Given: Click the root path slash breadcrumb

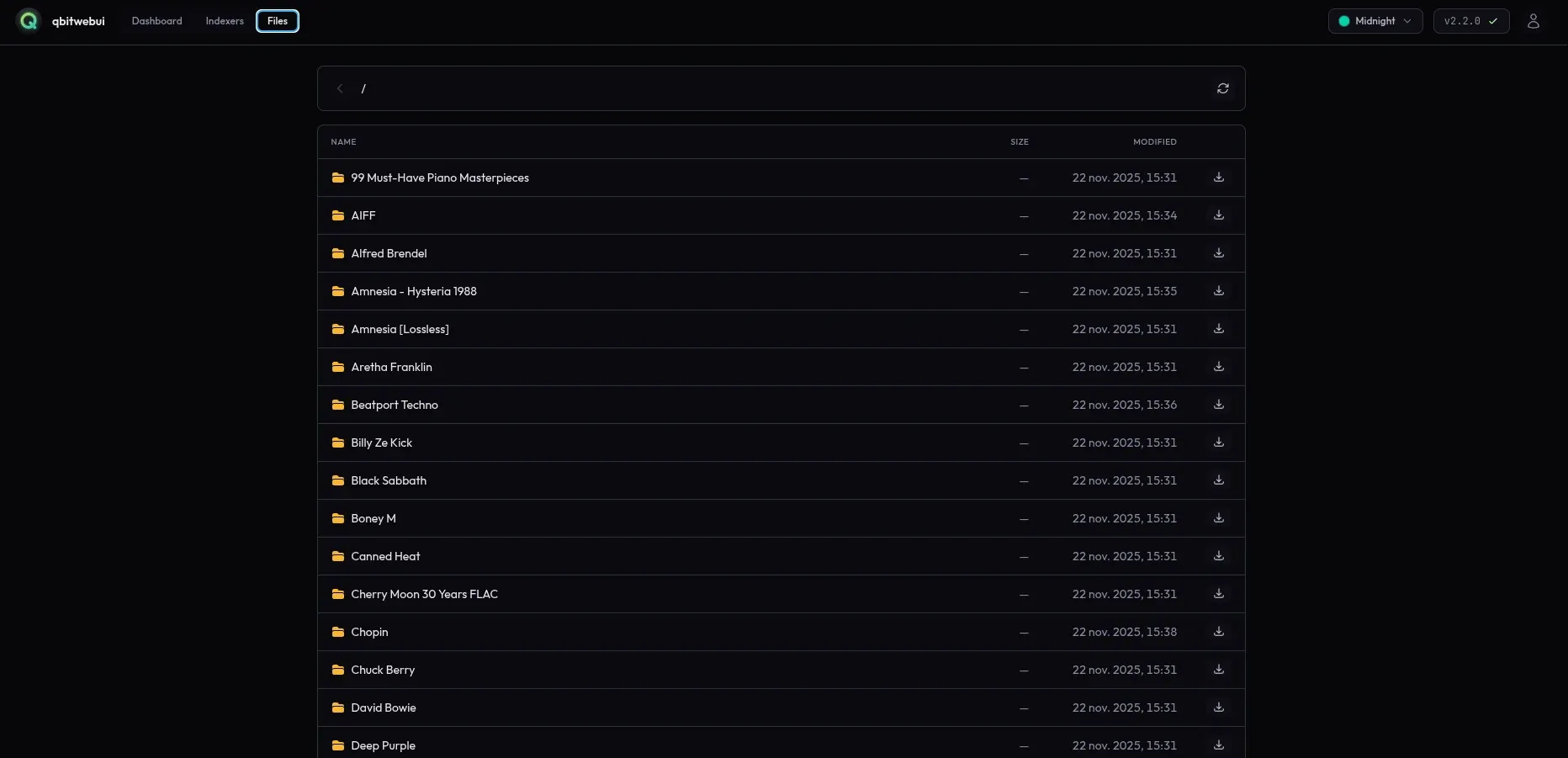Looking at the screenshot, I should click(x=363, y=88).
